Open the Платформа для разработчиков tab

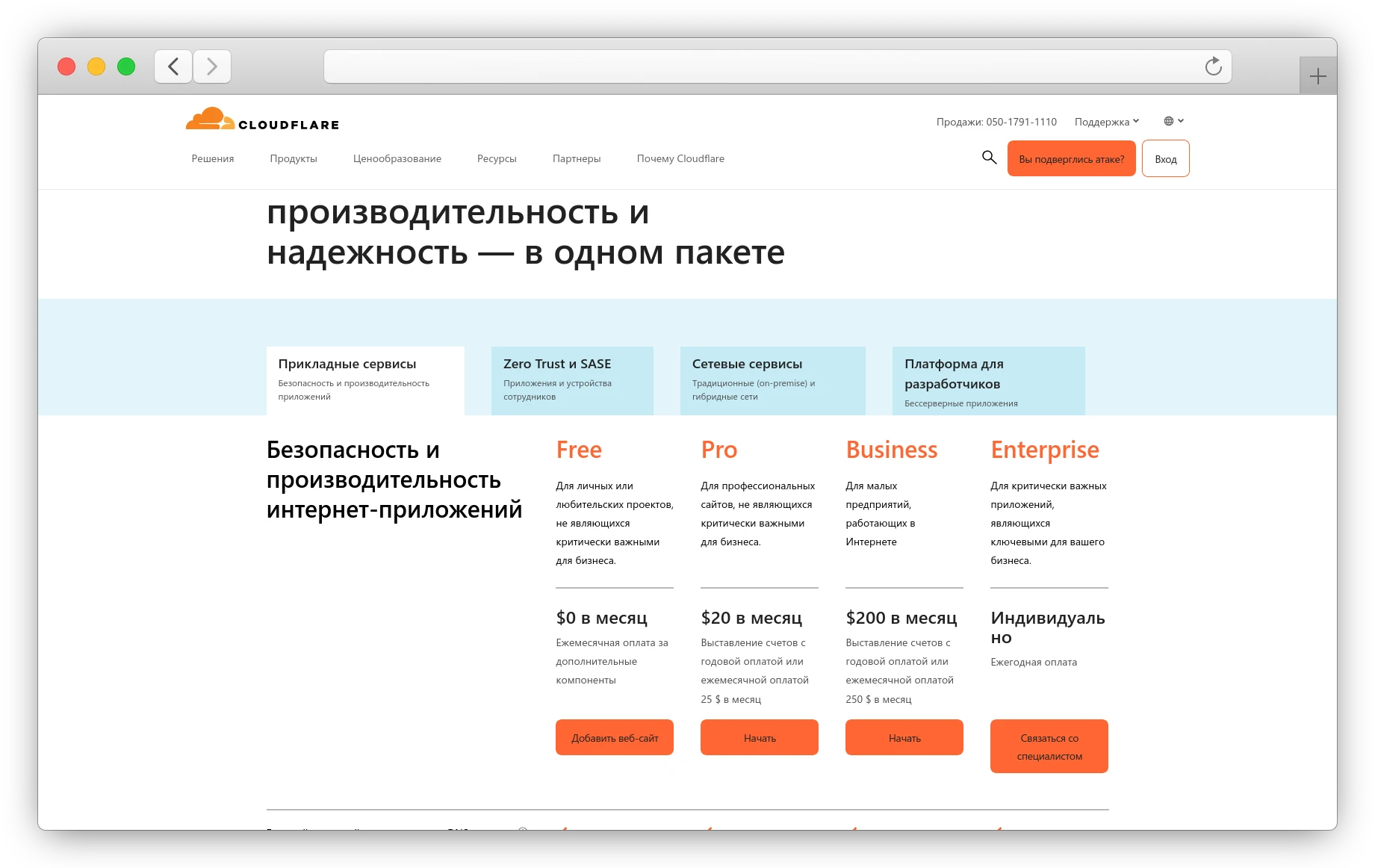(x=987, y=380)
